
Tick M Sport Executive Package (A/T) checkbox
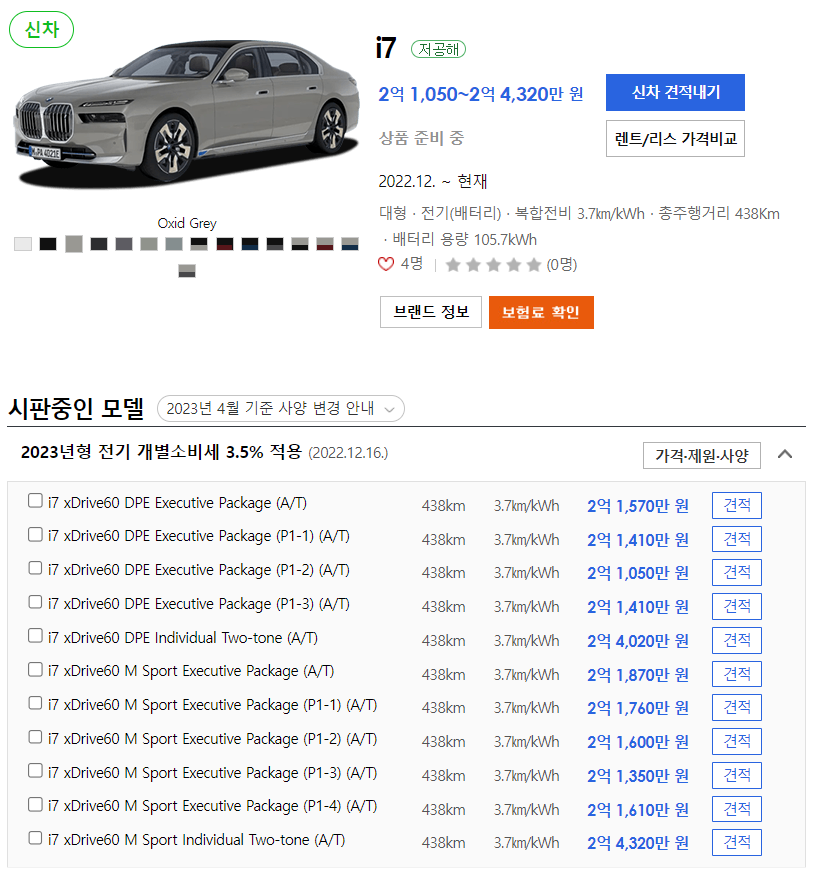coord(35,669)
